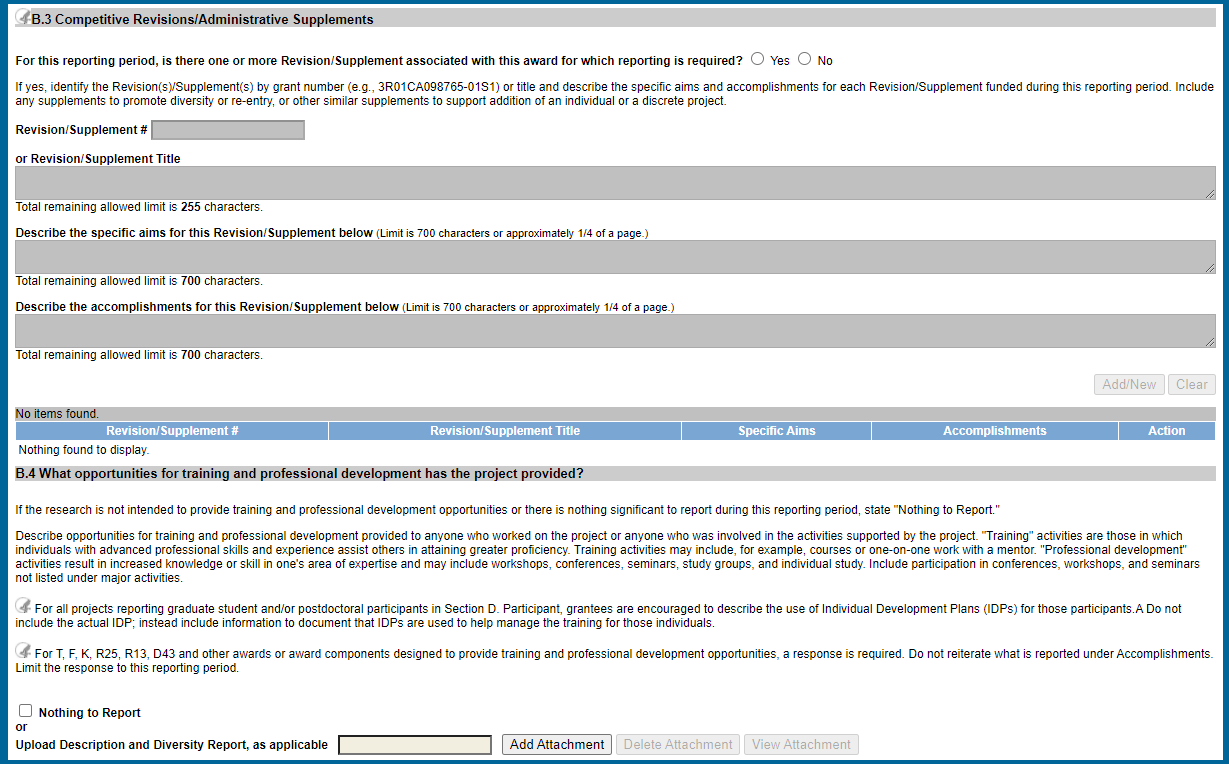Click the resize handle of the accomplishments text area
Image resolution: width=1229 pixels, height=764 pixels.
pyautogui.click(x=1210, y=342)
